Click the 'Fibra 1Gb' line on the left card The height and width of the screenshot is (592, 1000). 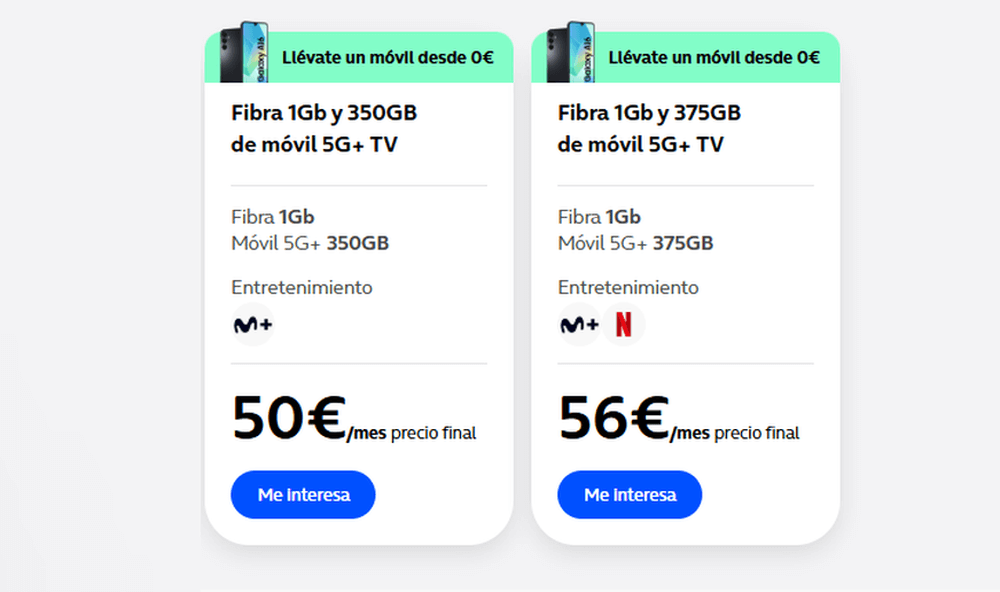point(273,216)
